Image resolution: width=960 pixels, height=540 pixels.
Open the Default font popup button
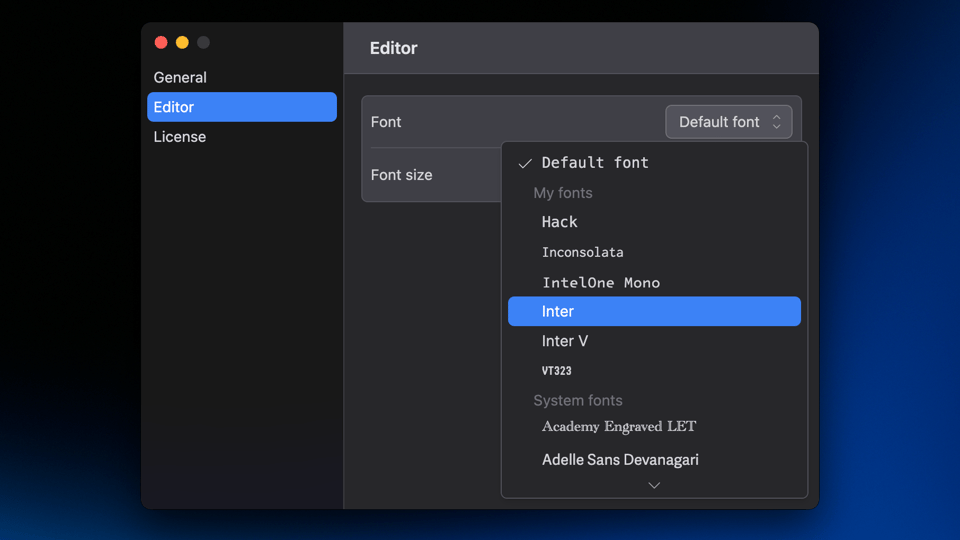(x=728, y=122)
